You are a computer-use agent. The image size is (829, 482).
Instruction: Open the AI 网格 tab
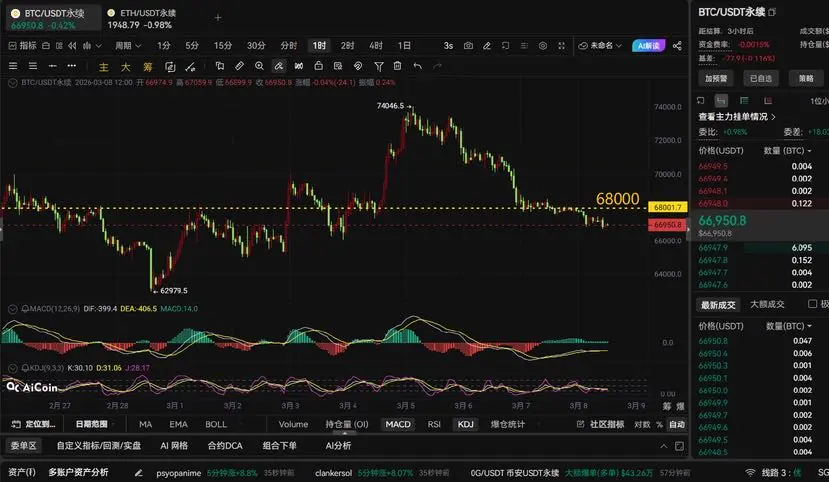[174, 446]
